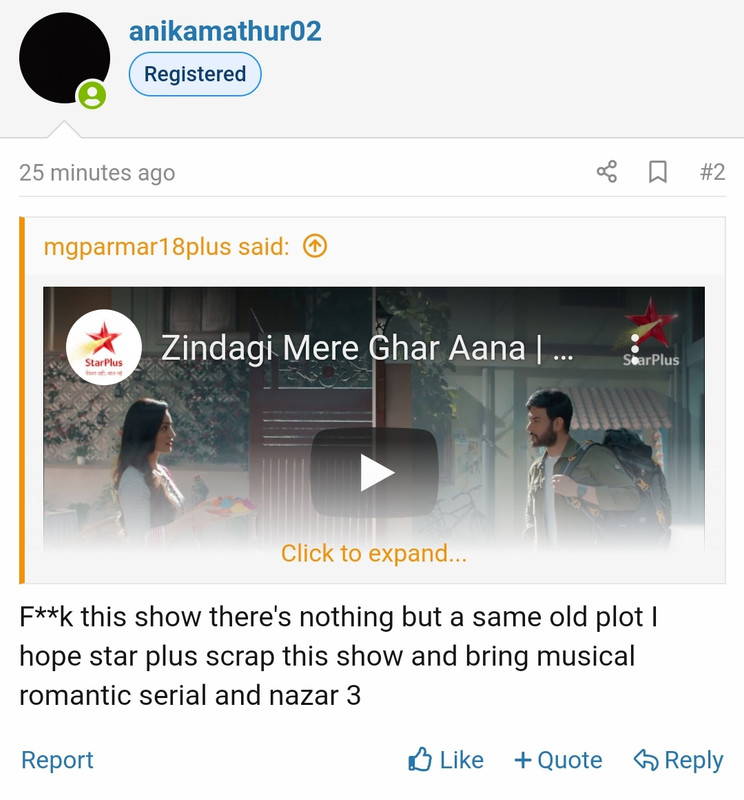The height and width of the screenshot is (800, 744).
Task: Click the up-arrow next to mgparmar18plus said
Action: (x=315, y=247)
